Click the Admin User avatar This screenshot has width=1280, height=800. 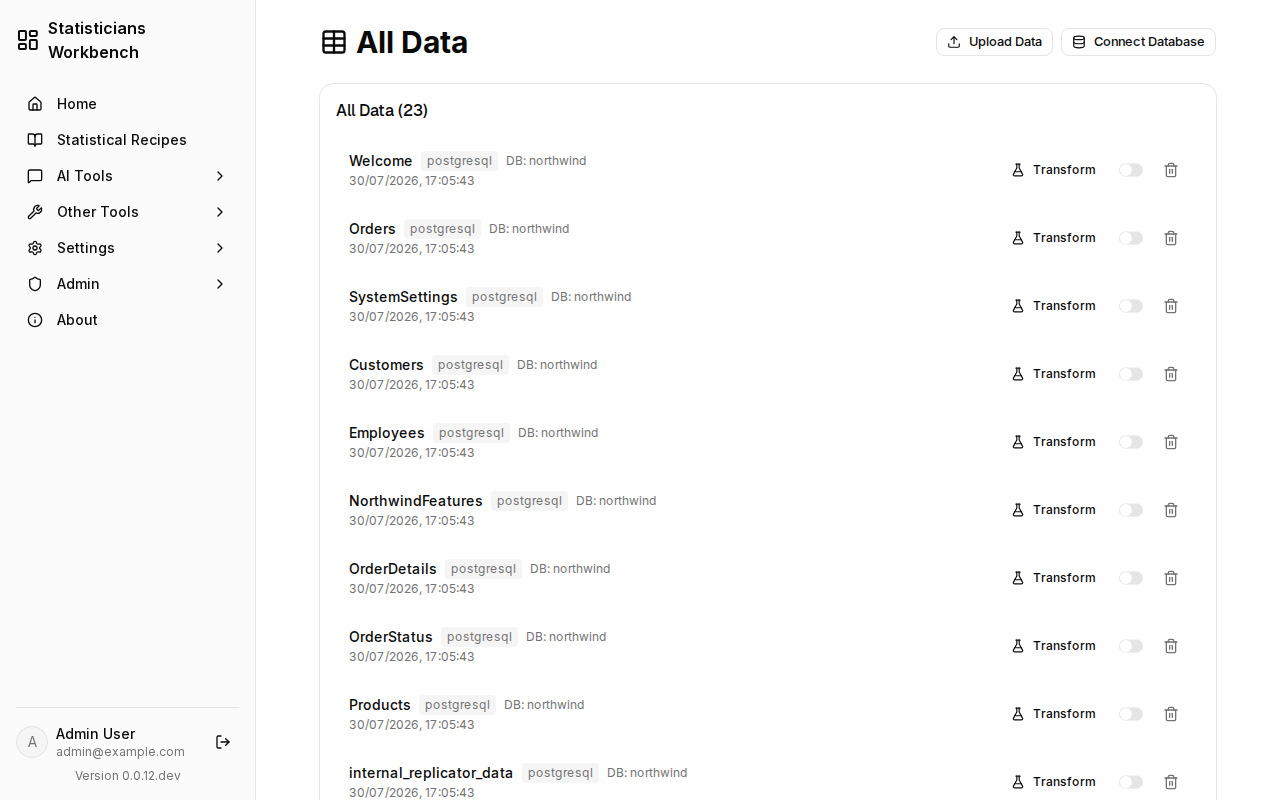(32, 742)
